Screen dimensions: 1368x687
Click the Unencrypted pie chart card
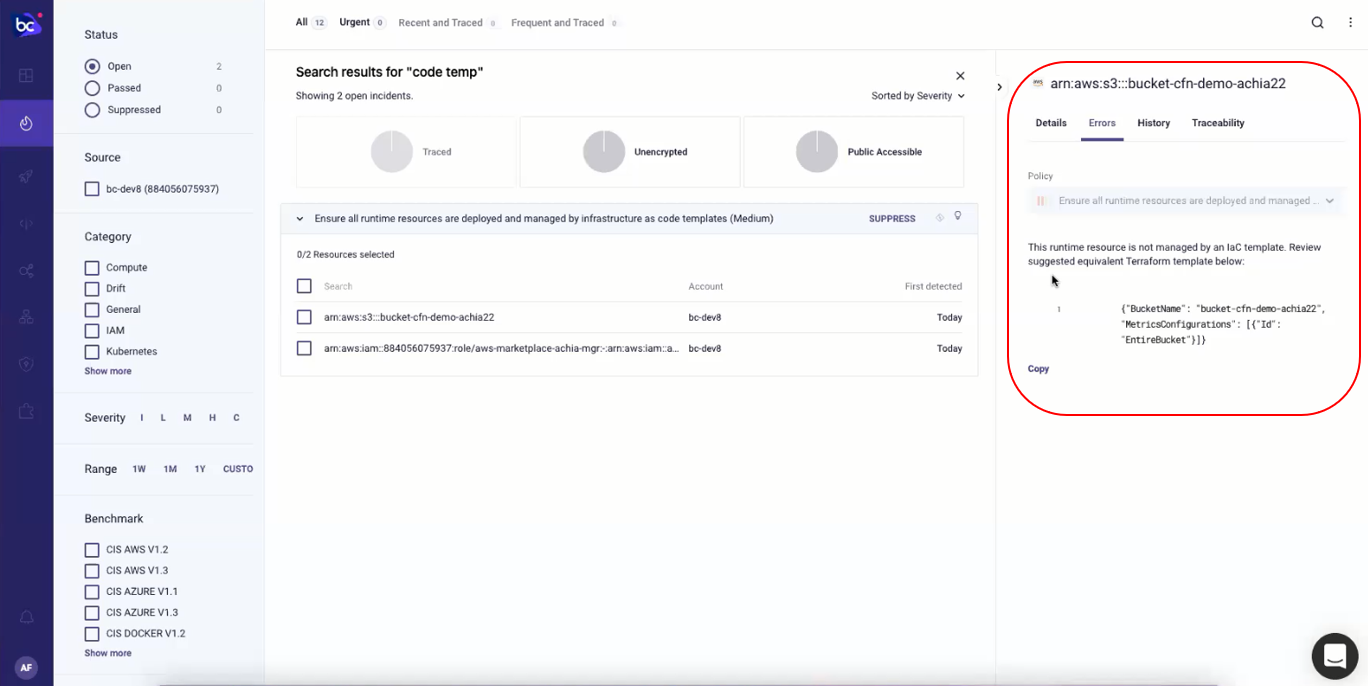pos(630,152)
